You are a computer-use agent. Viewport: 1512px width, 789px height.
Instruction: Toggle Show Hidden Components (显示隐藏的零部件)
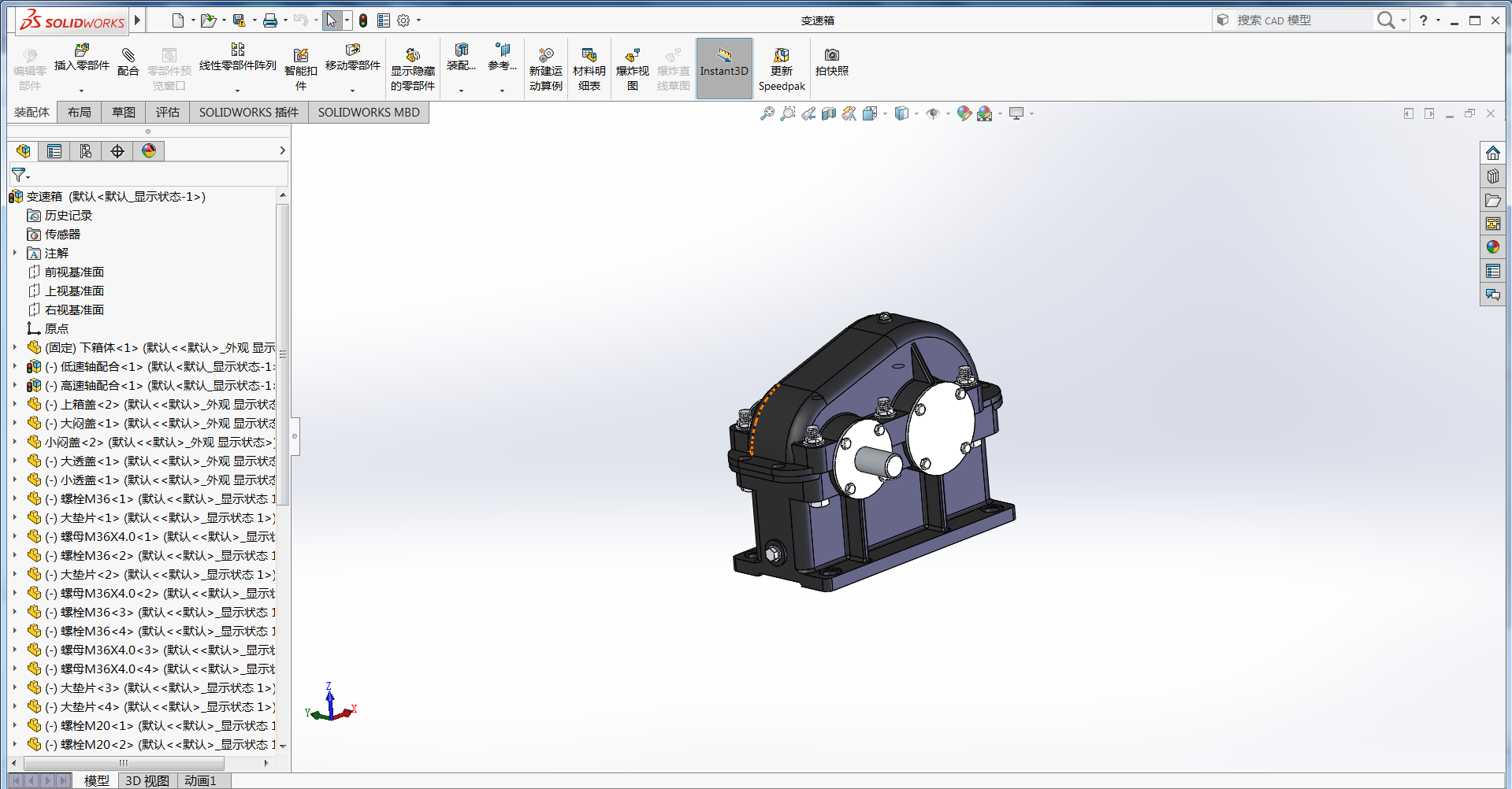[x=412, y=56]
